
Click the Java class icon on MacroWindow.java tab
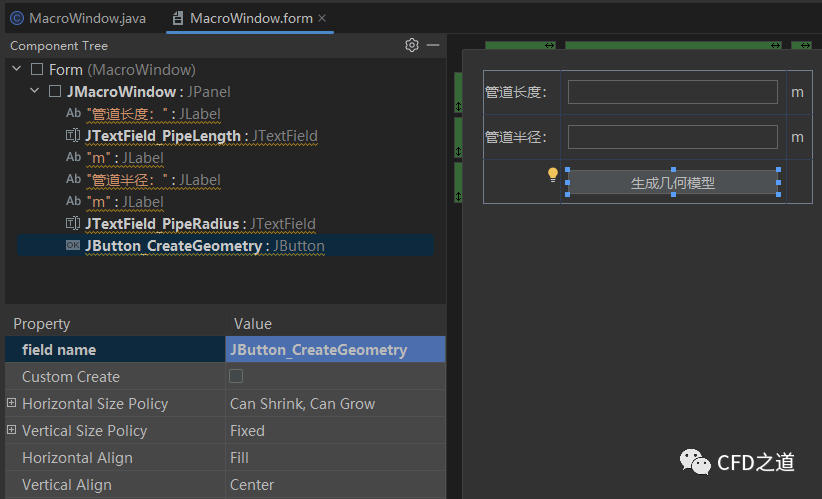(x=17, y=18)
